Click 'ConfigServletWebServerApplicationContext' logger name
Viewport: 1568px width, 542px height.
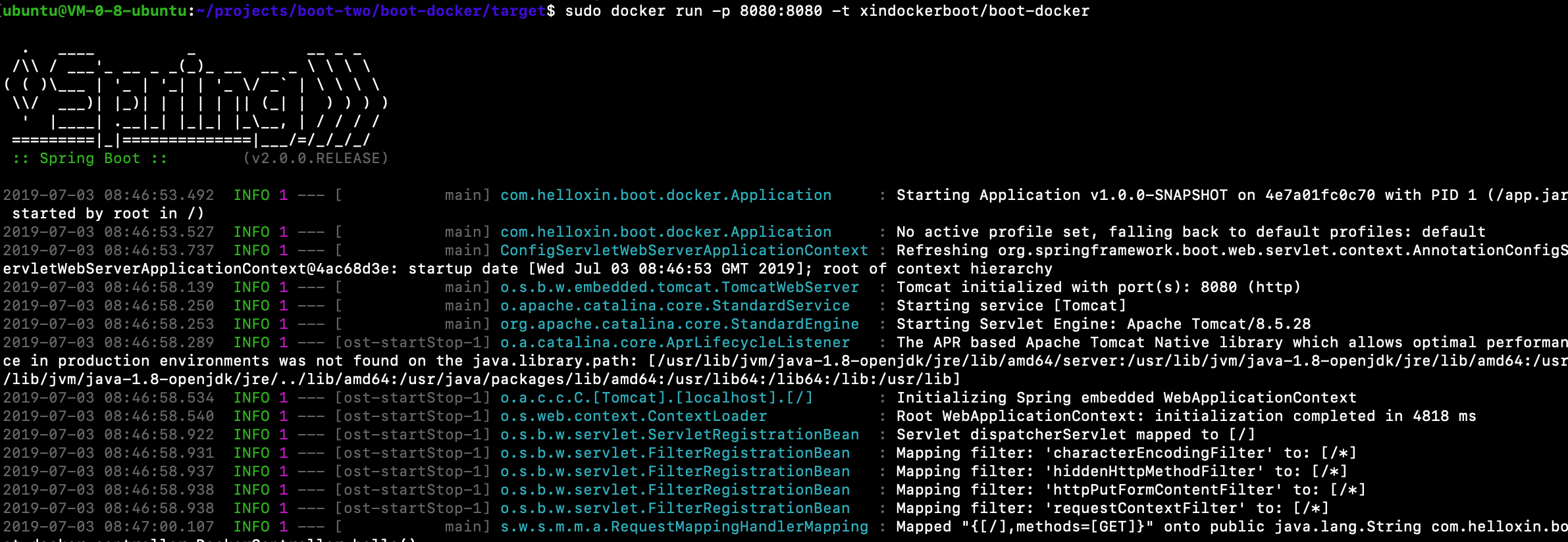click(685, 251)
